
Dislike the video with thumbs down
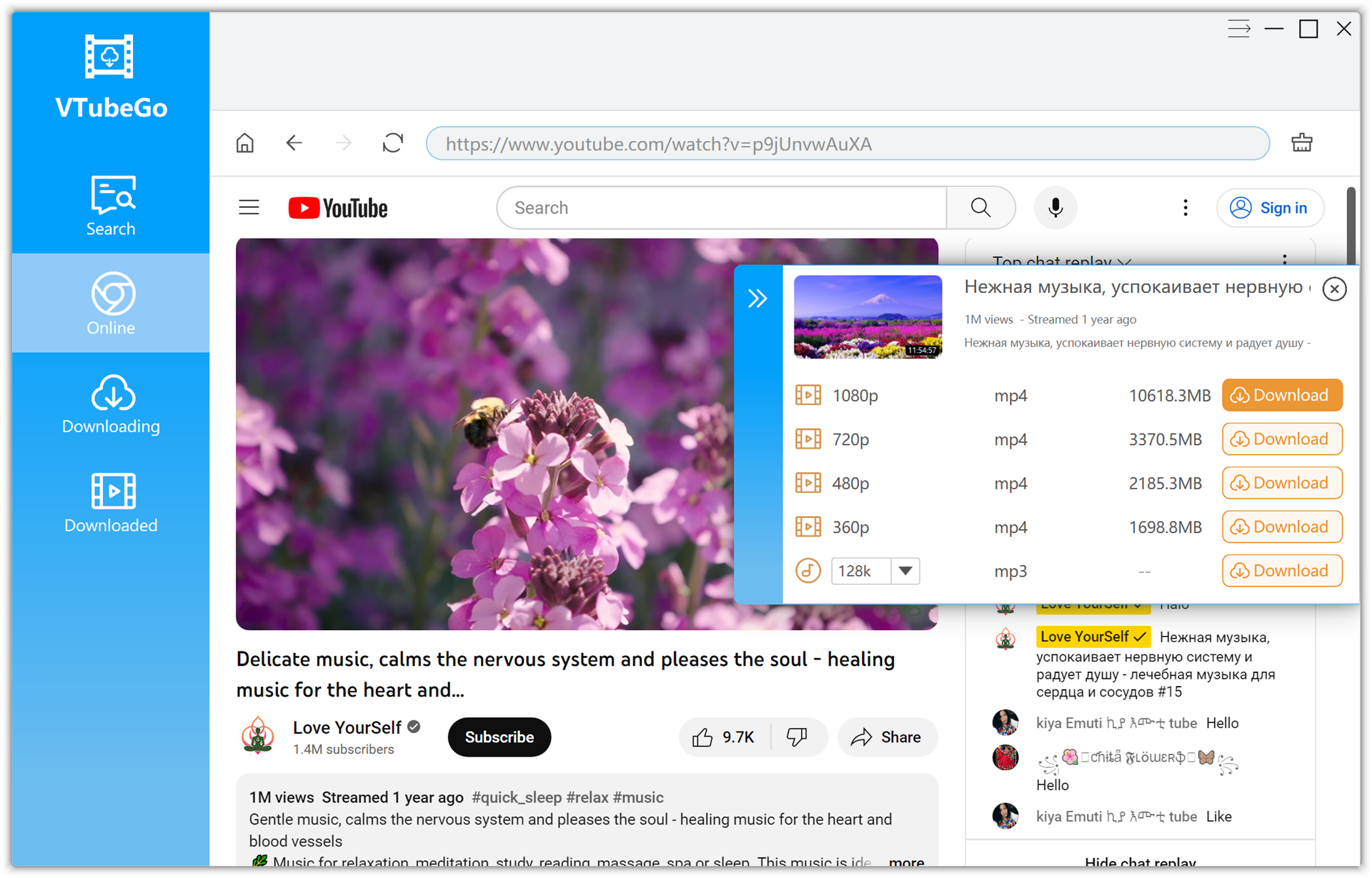797,737
